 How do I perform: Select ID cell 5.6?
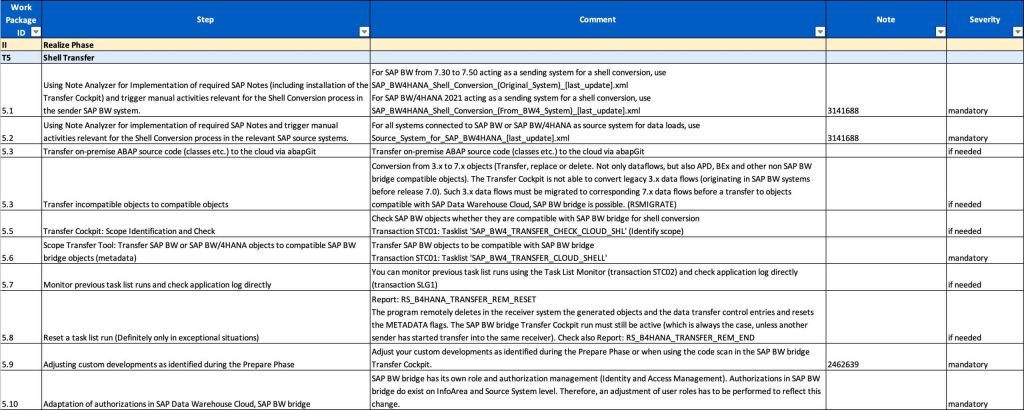(x=21, y=251)
